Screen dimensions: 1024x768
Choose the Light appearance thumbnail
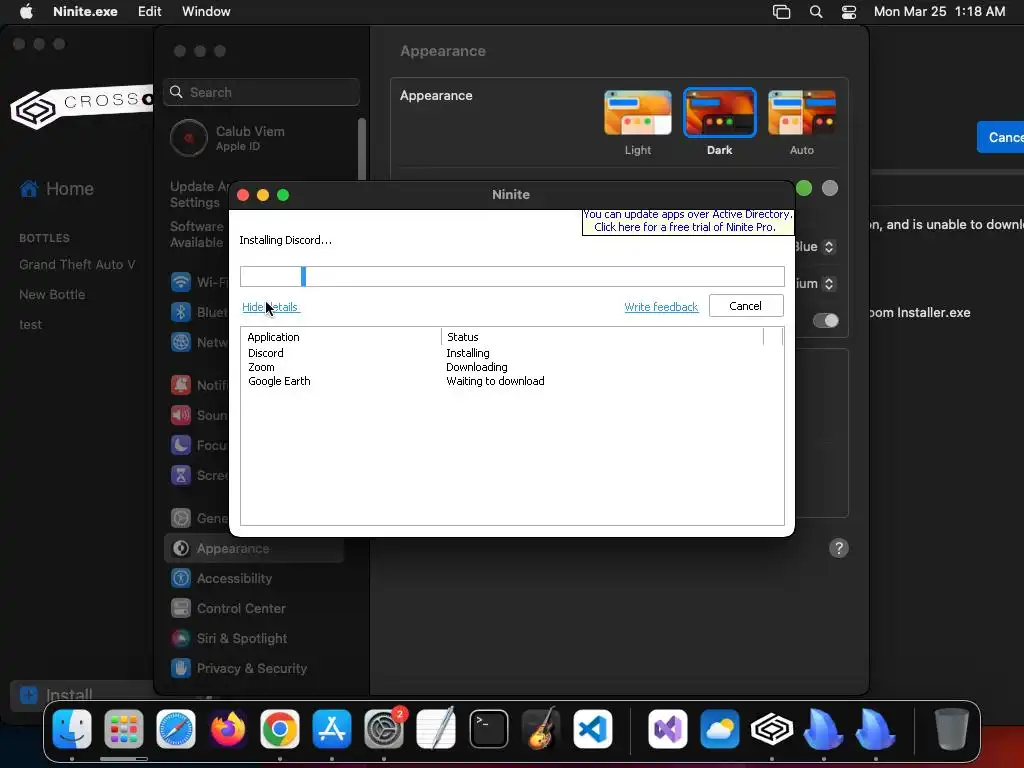(x=637, y=113)
